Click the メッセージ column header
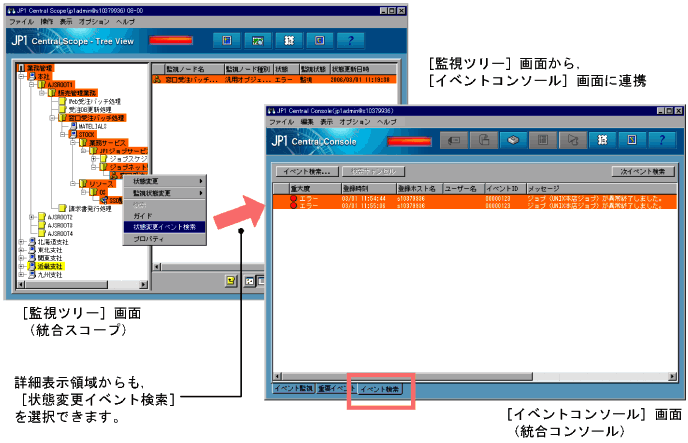 (x=601, y=189)
